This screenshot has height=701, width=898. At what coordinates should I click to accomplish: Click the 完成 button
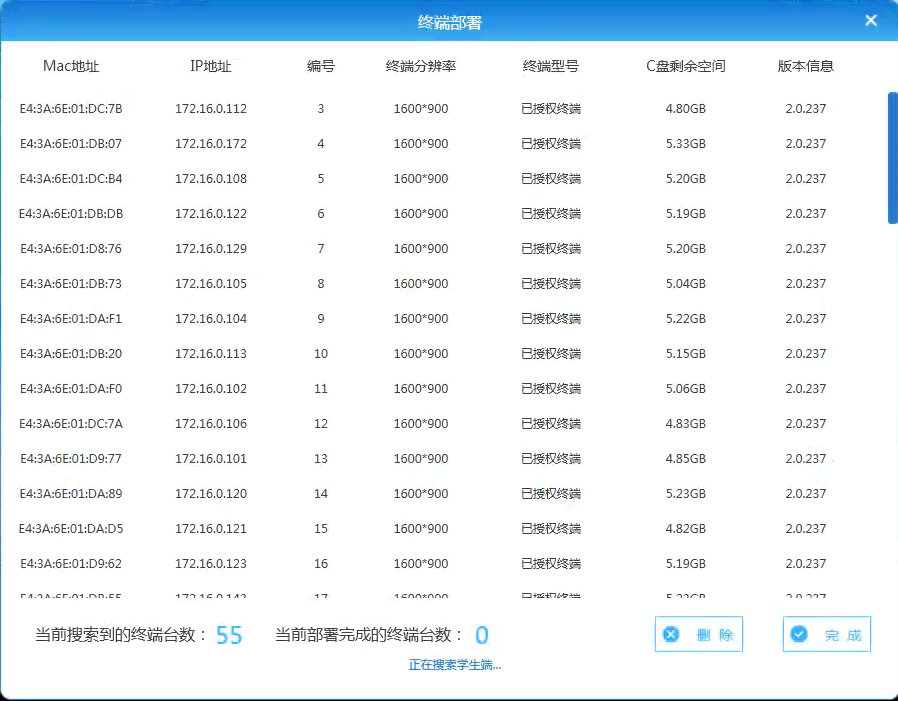pos(827,634)
